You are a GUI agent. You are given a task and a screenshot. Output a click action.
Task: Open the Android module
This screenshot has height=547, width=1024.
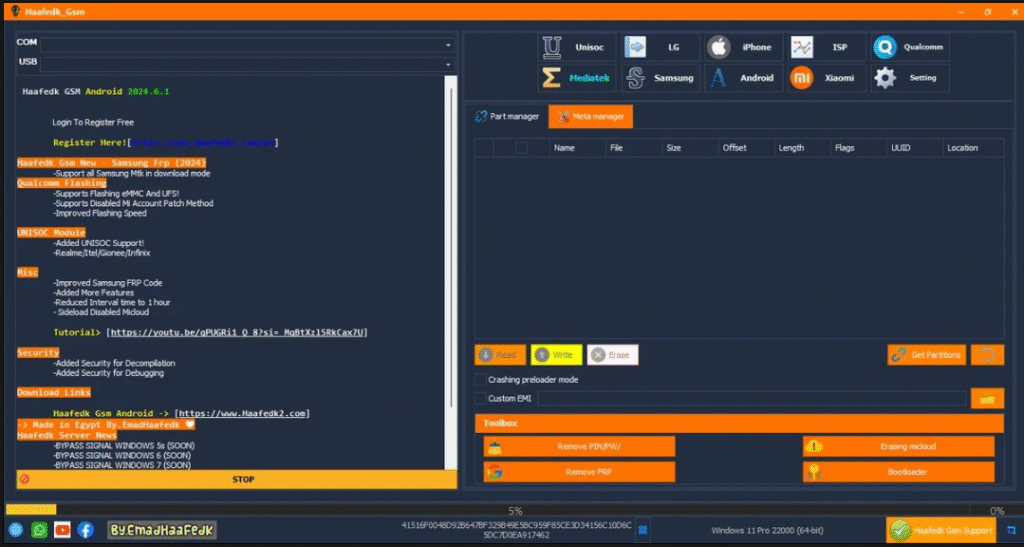743,78
